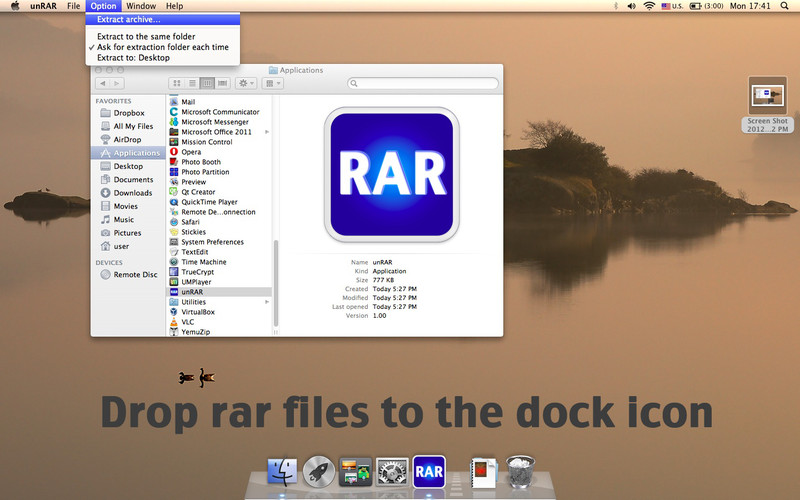800x500 pixels.
Task: Switch Finder to column view
Action: click(x=207, y=83)
